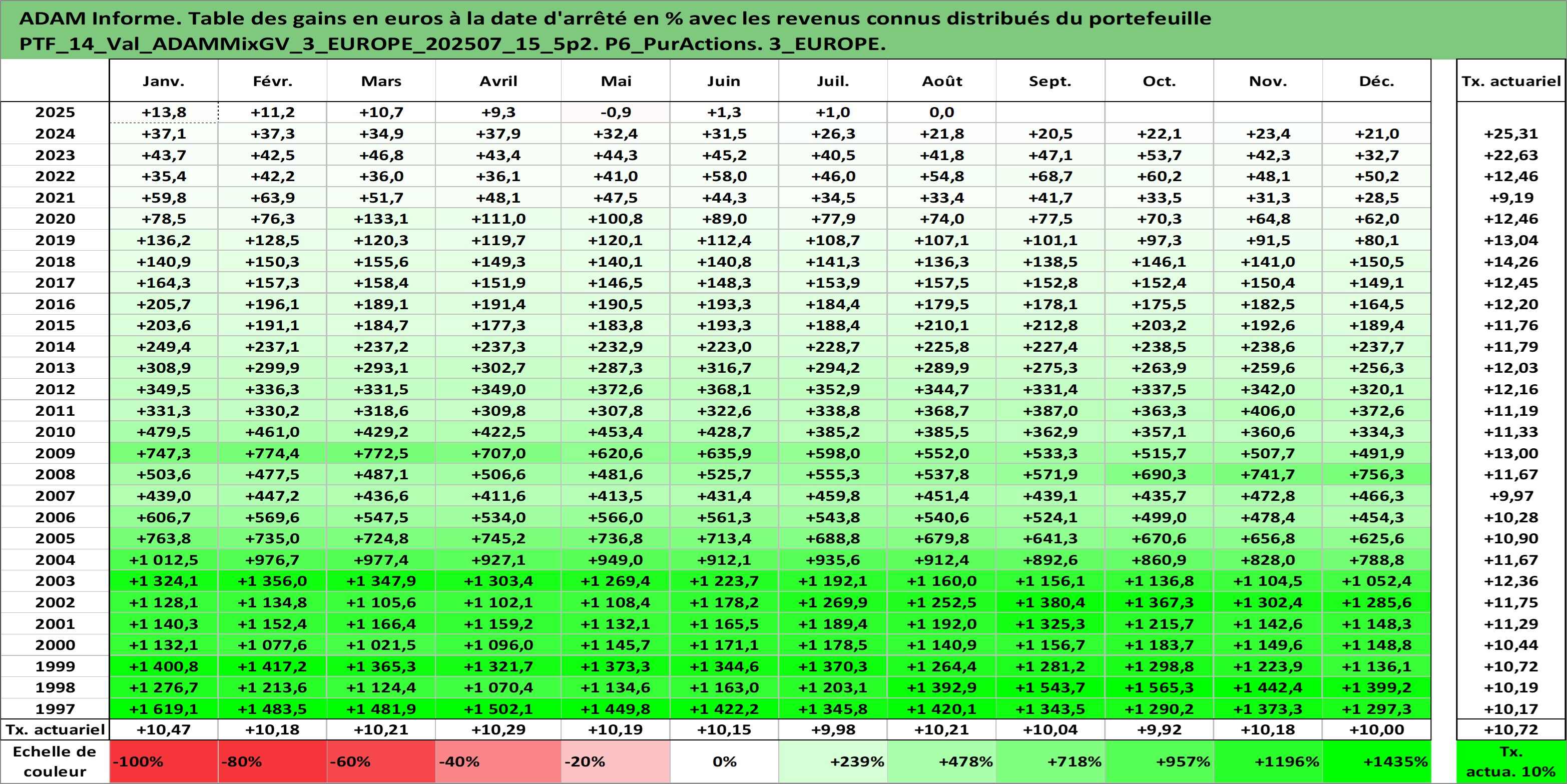Click the '+1 565,3' cell in the 1998 row
Screen dimensions: 1567x784
[1159, 687]
